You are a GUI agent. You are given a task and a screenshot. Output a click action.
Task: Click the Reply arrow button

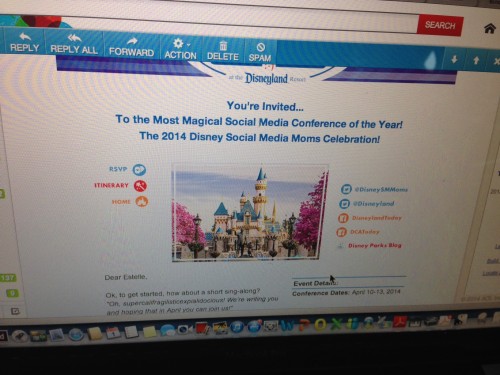click(24, 42)
